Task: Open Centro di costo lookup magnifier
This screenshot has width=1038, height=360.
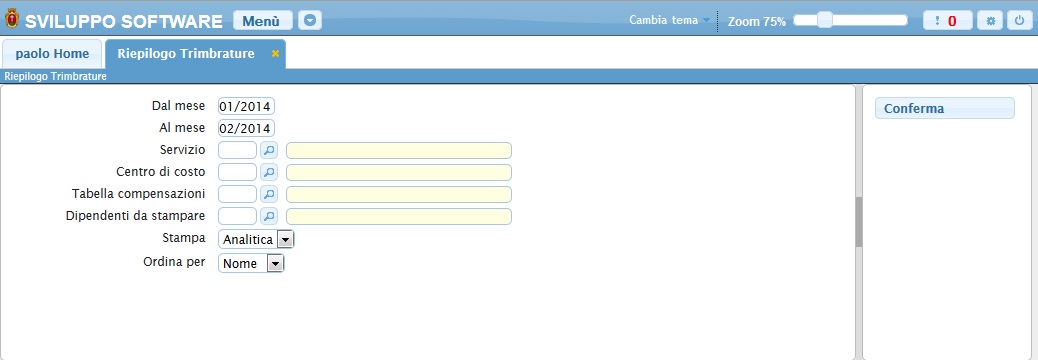Action: click(x=269, y=172)
